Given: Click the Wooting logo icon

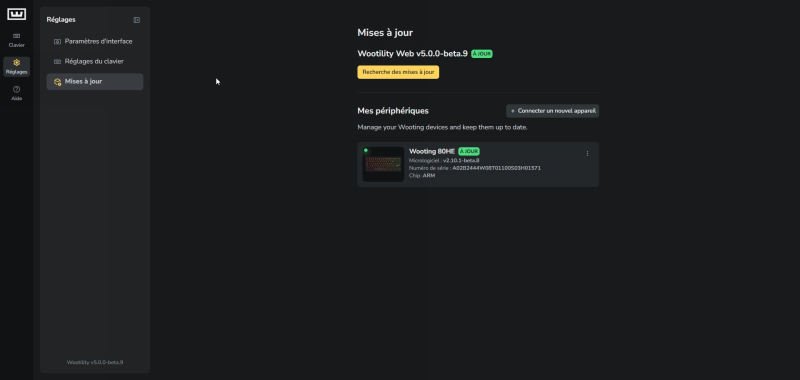Looking at the screenshot, I should [x=16, y=14].
